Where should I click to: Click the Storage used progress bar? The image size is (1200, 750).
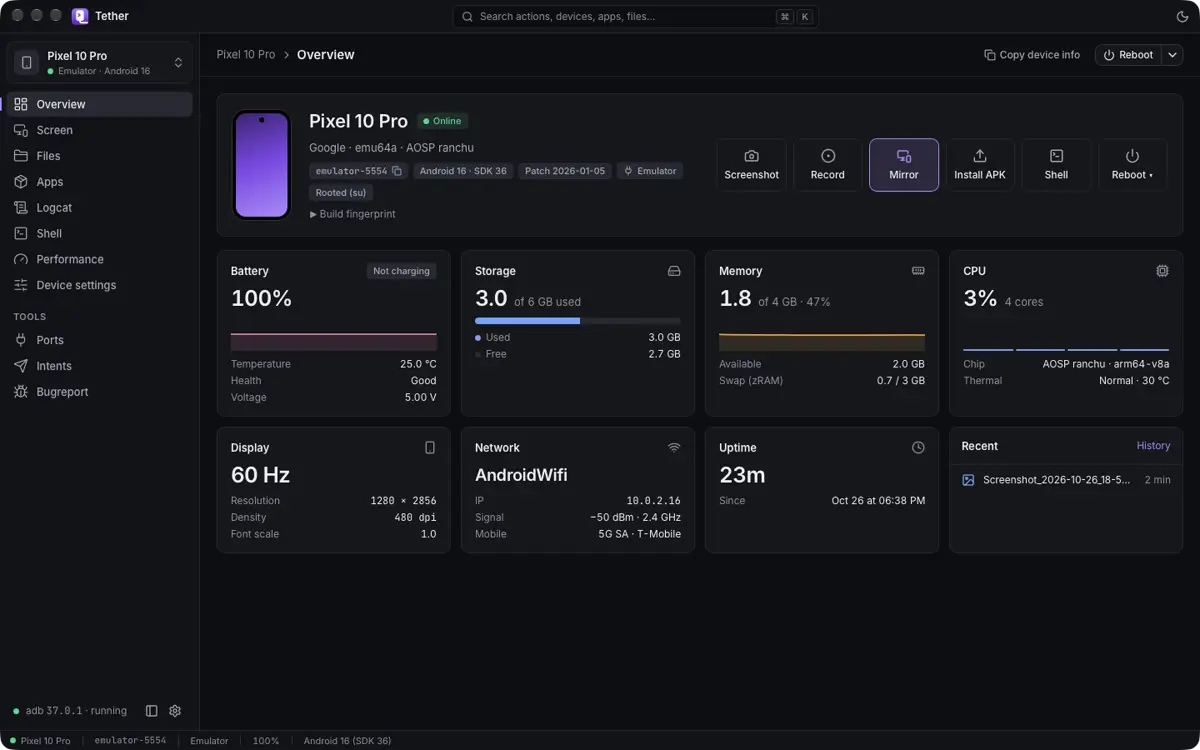(x=578, y=321)
